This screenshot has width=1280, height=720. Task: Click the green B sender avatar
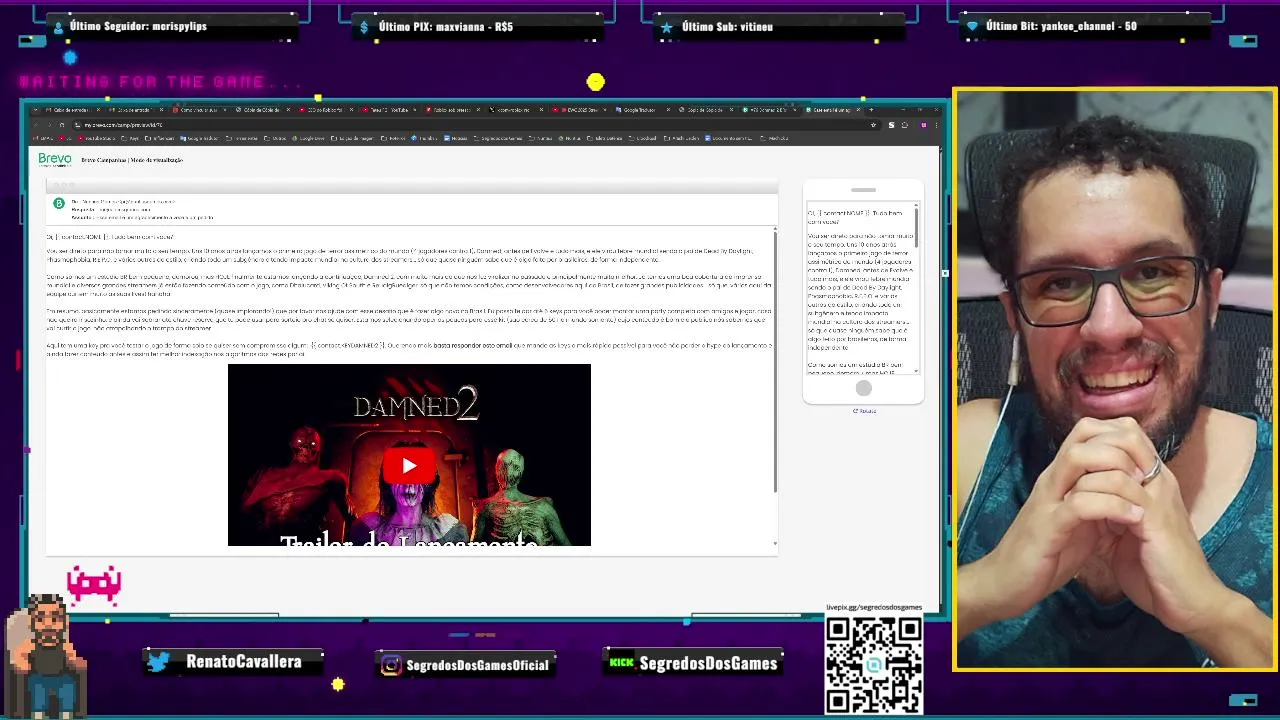coord(59,204)
